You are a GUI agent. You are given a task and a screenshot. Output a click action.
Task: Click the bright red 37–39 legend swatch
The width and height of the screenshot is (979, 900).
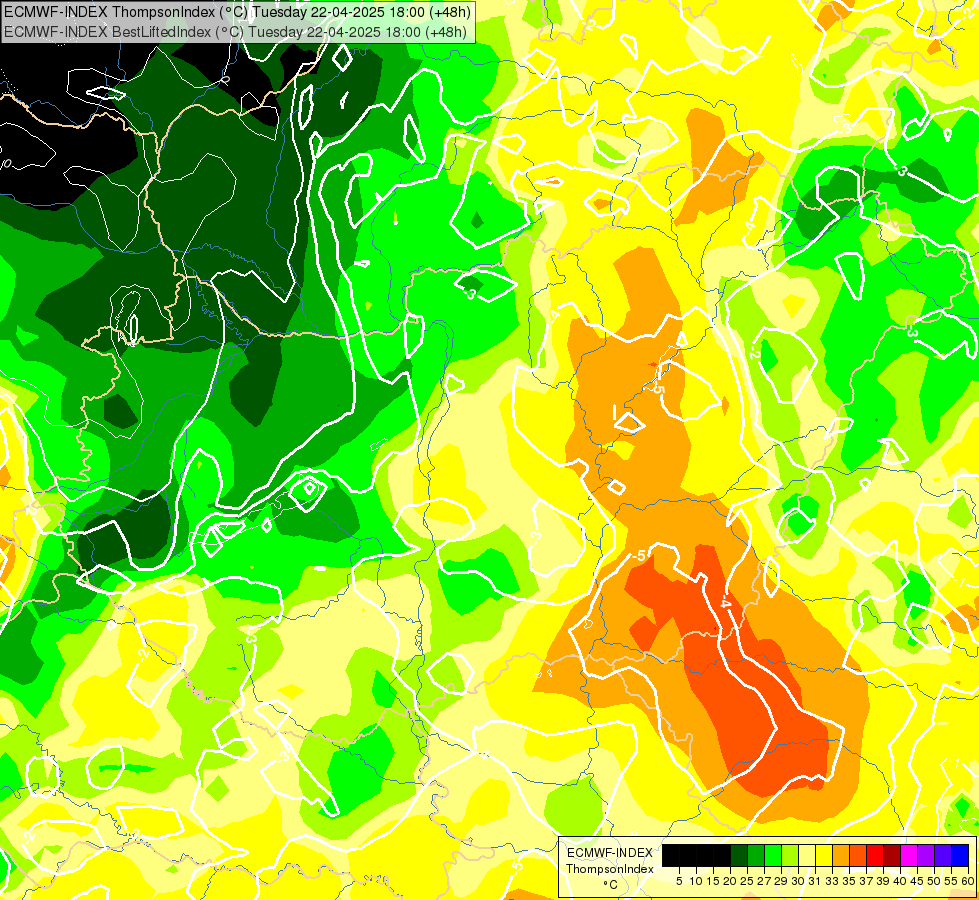click(875, 855)
